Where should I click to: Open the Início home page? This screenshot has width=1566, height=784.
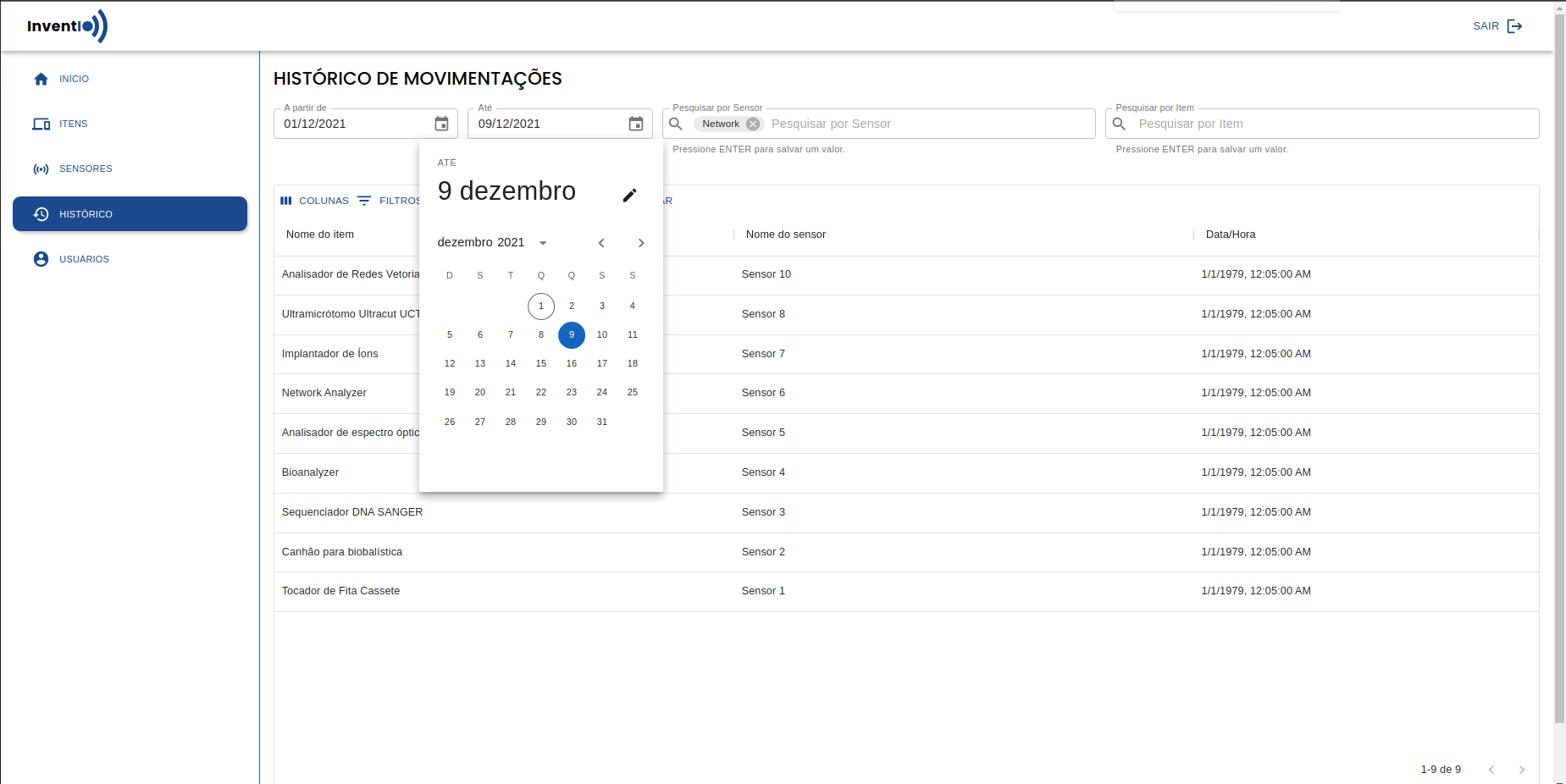click(x=73, y=79)
